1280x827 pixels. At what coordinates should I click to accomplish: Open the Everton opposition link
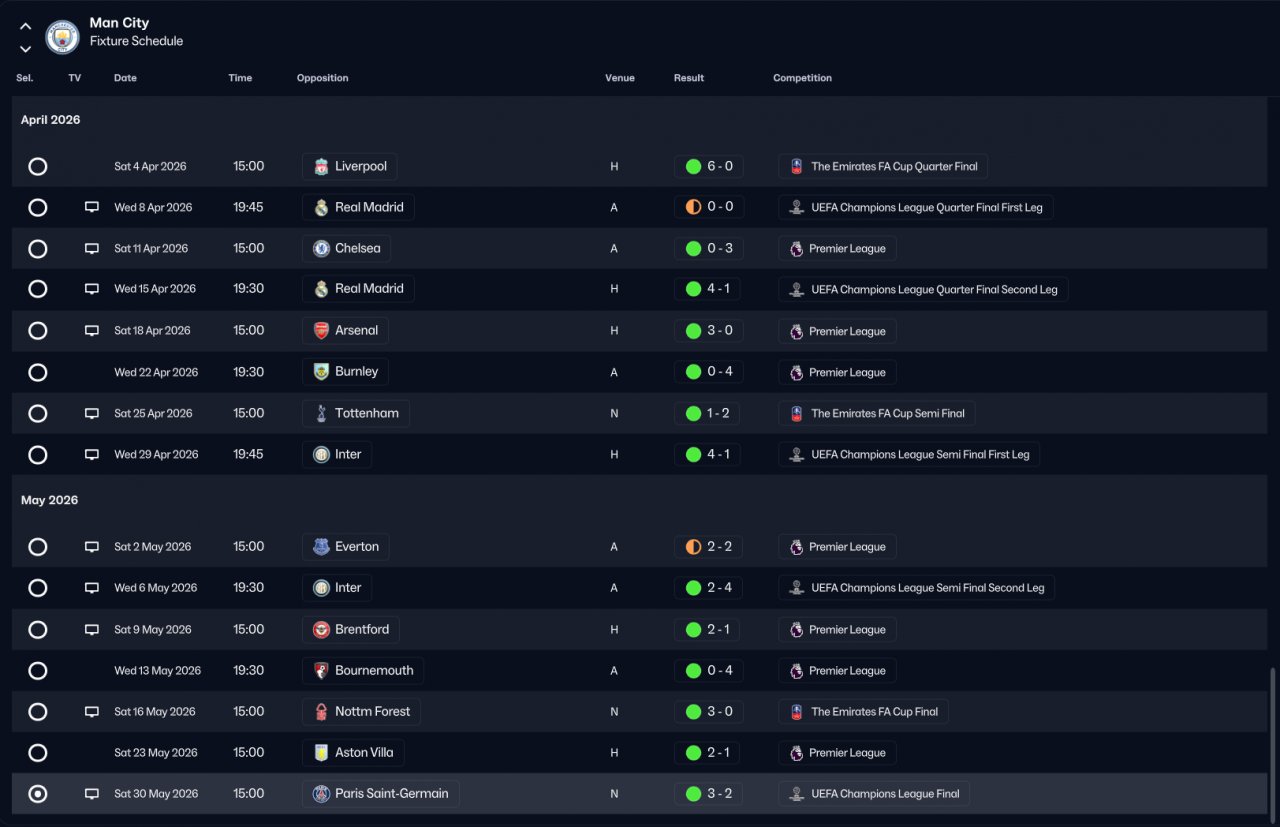click(x=346, y=547)
